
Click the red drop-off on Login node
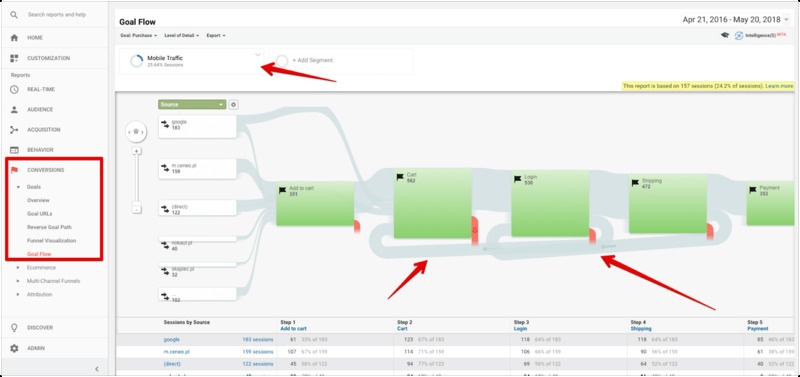tap(592, 236)
